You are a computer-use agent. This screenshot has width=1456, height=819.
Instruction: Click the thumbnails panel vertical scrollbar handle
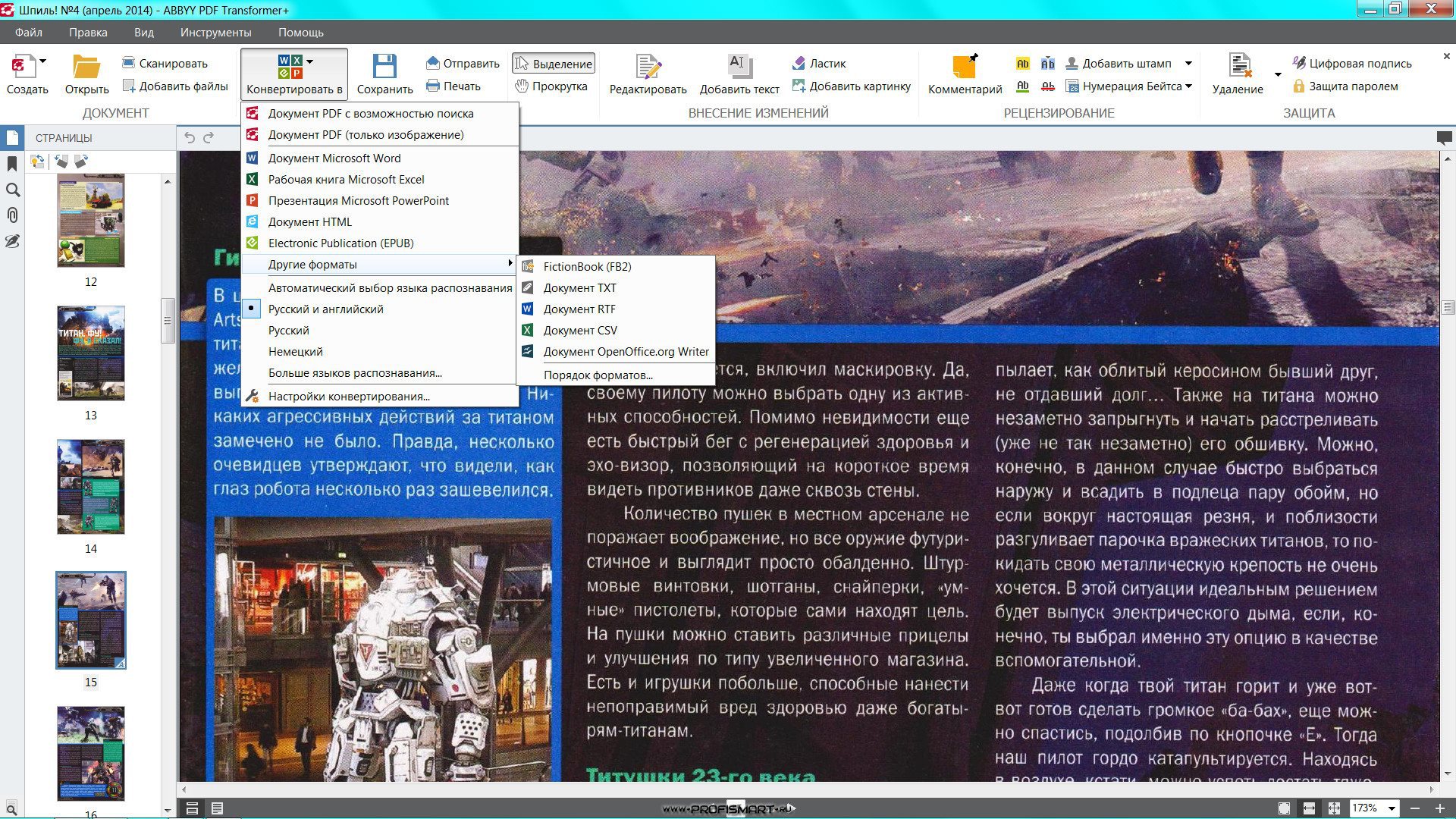(x=168, y=321)
